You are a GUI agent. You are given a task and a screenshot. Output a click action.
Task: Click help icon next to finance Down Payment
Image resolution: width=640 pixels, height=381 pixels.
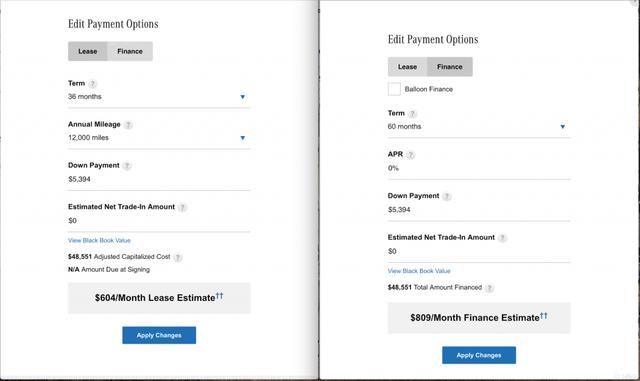click(x=447, y=196)
